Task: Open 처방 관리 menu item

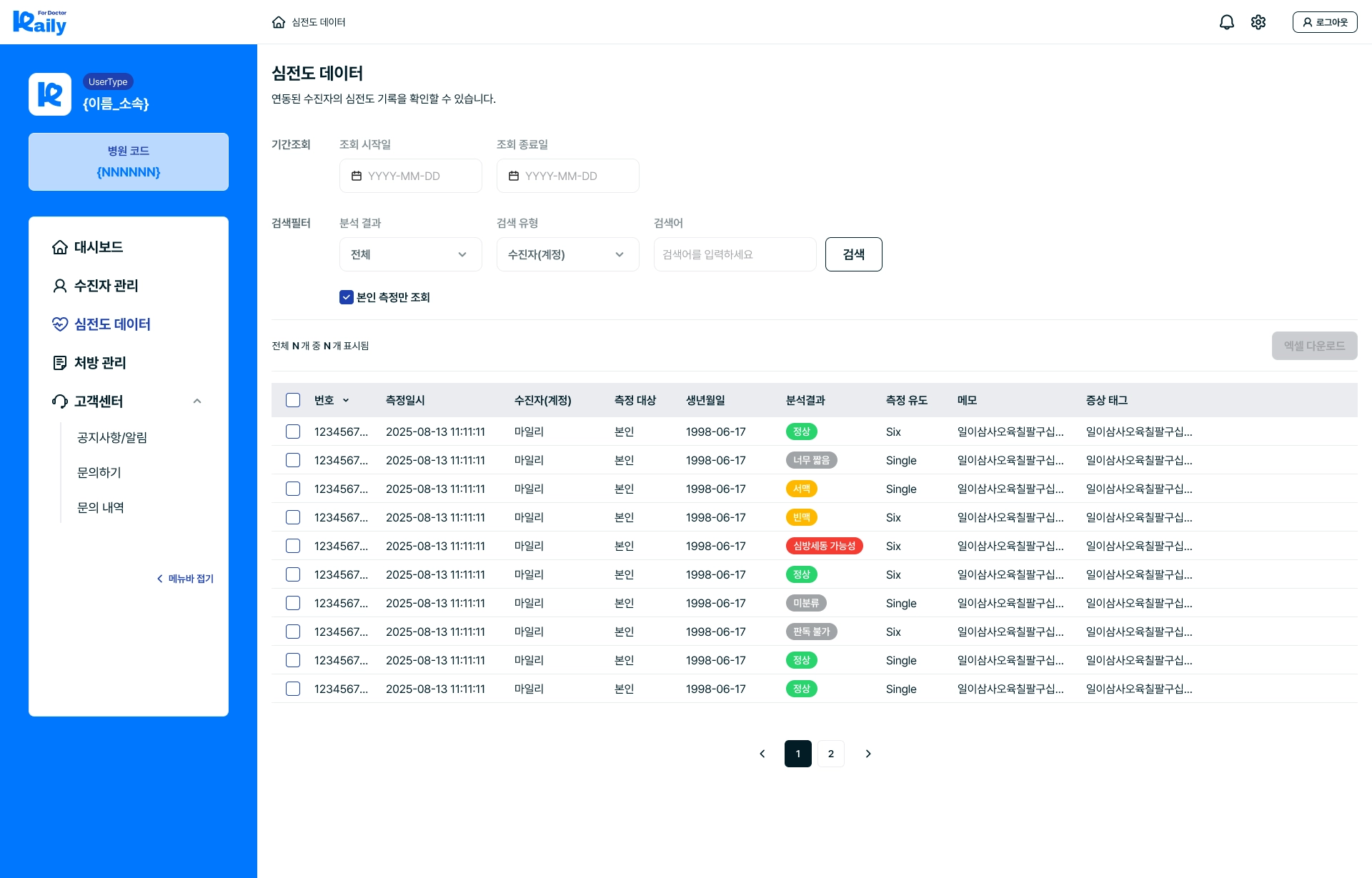Action: 100,363
